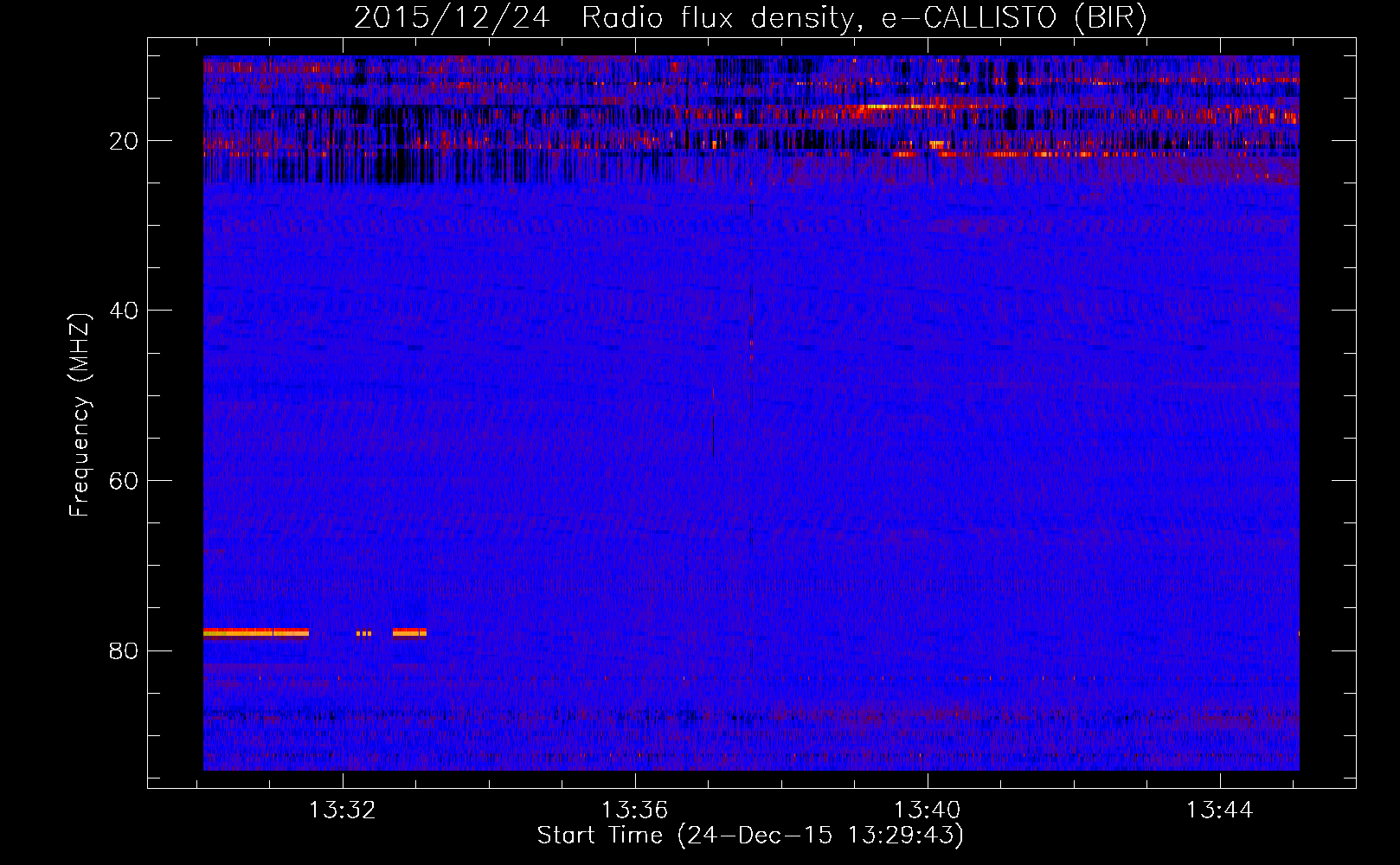
Task: Click the 13:32 time tick label
Action: (x=343, y=810)
